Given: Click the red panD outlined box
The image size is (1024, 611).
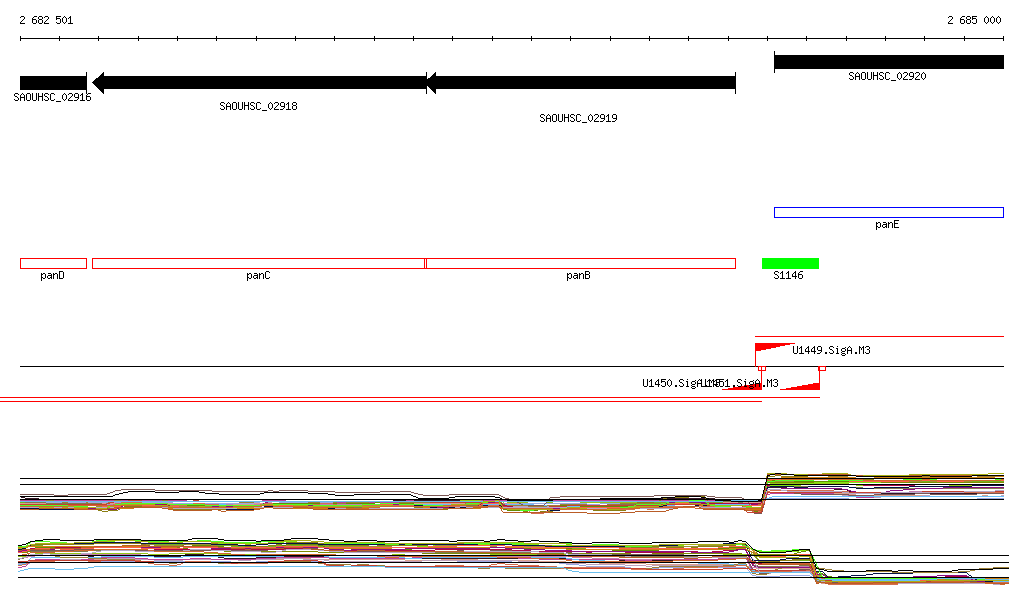Looking at the screenshot, I should point(53,264).
